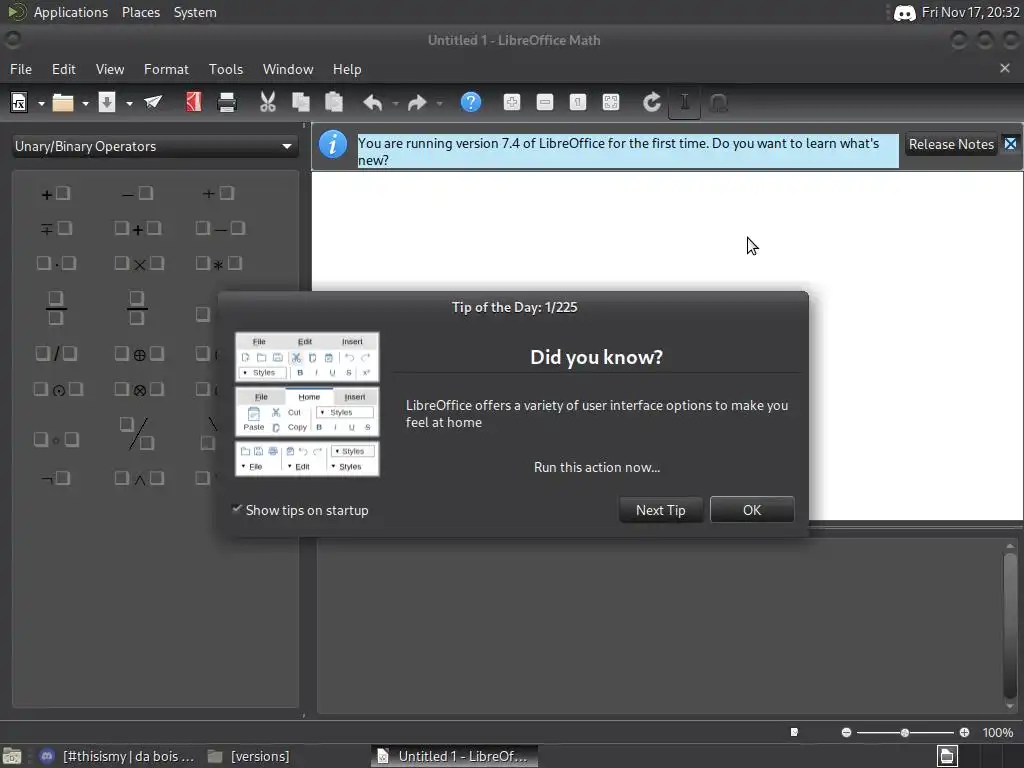The width and height of the screenshot is (1024, 768).
Task: Open the Window menu
Action: [x=287, y=69]
